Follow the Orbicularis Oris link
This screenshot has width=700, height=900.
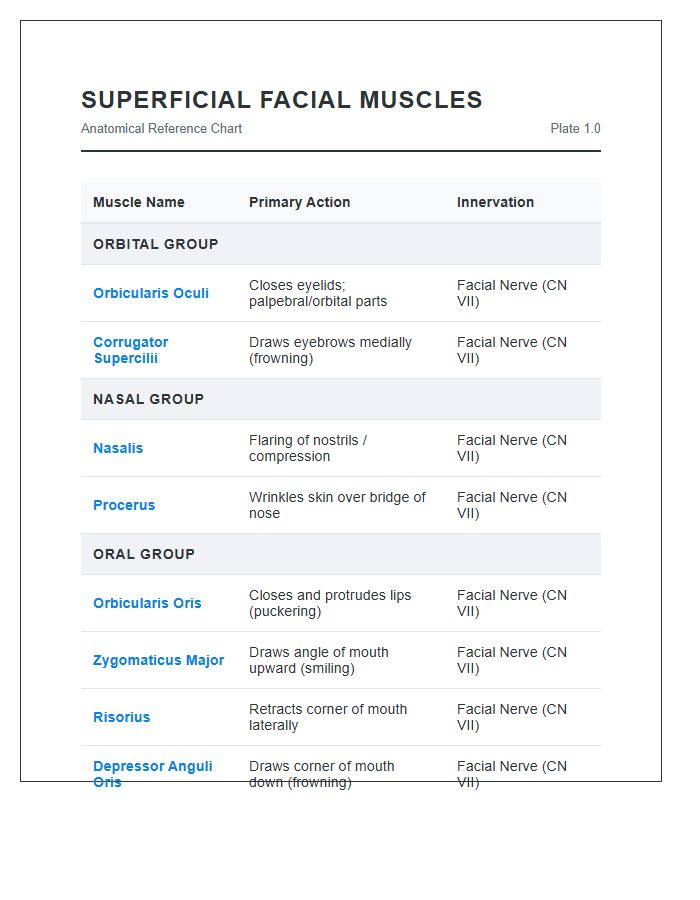point(147,603)
